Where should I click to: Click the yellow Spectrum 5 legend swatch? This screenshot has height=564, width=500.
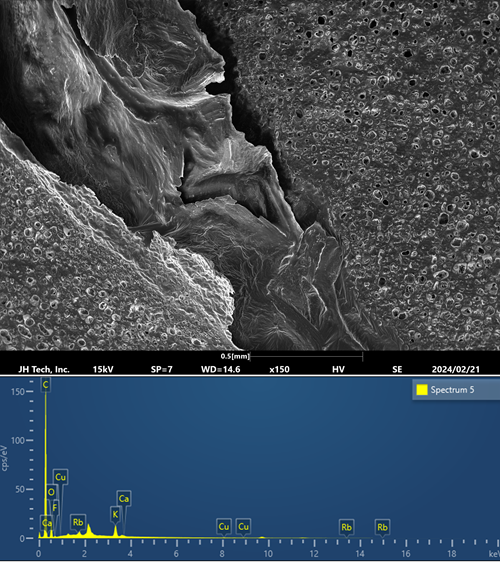tap(422, 390)
